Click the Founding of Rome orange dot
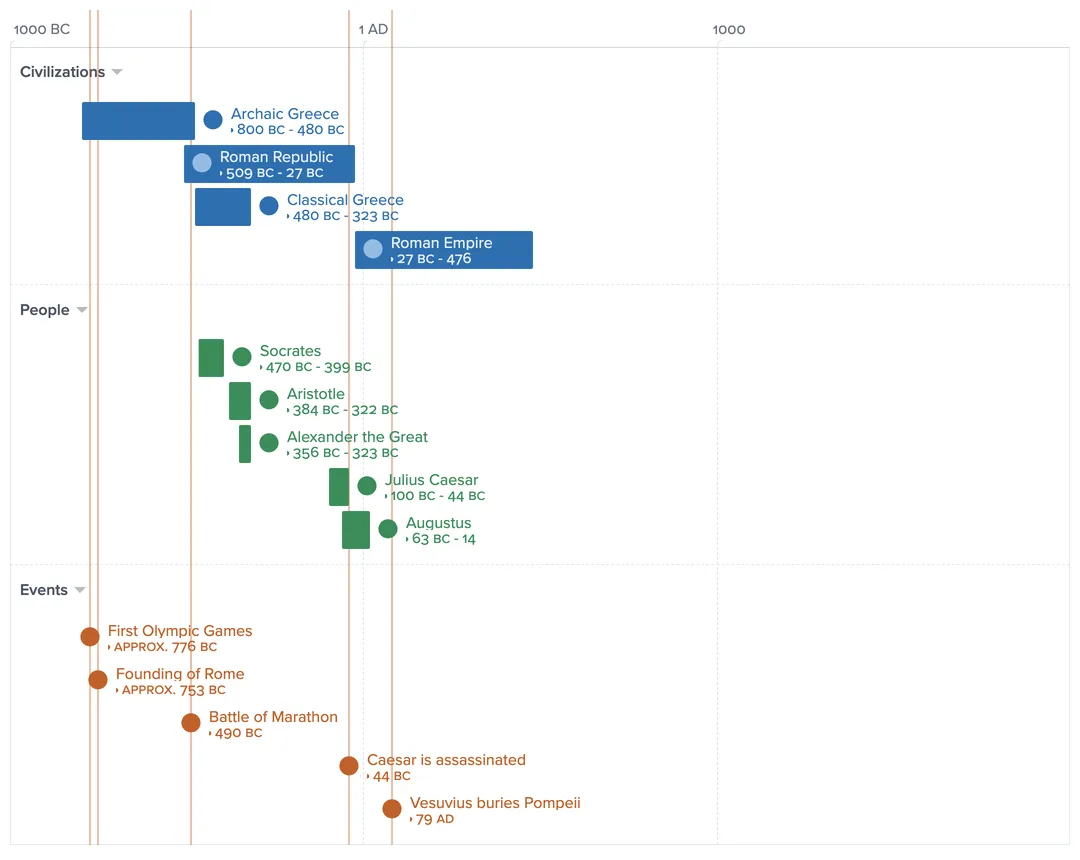The image size is (1080, 860). point(98,680)
